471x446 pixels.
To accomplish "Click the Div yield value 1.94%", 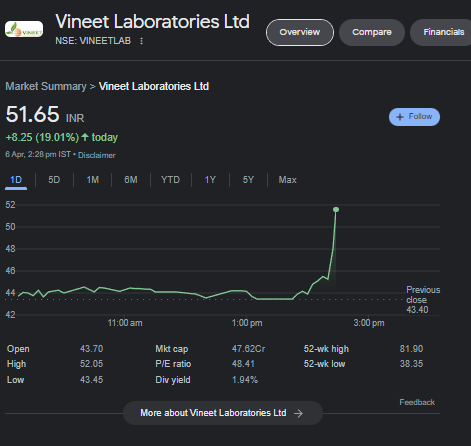I will (x=245, y=380).
